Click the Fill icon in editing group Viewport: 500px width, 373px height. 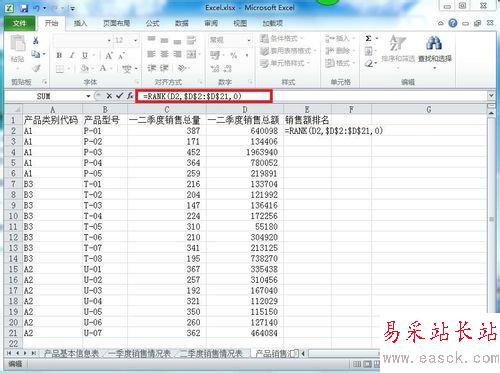point(368,51)
